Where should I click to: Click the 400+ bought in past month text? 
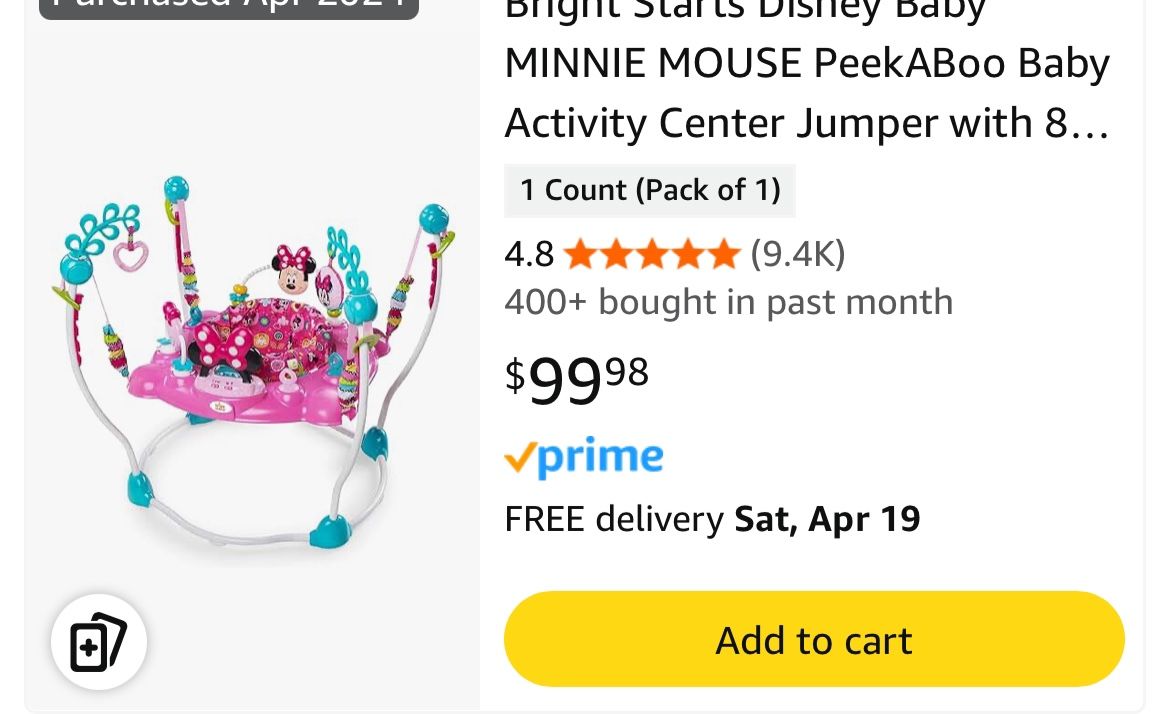click(728, 300)
